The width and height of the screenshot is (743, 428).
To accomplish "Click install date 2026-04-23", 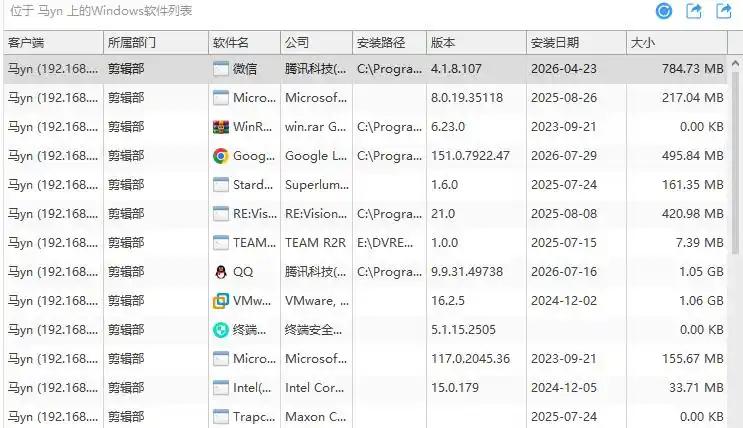I will point(564,69).
